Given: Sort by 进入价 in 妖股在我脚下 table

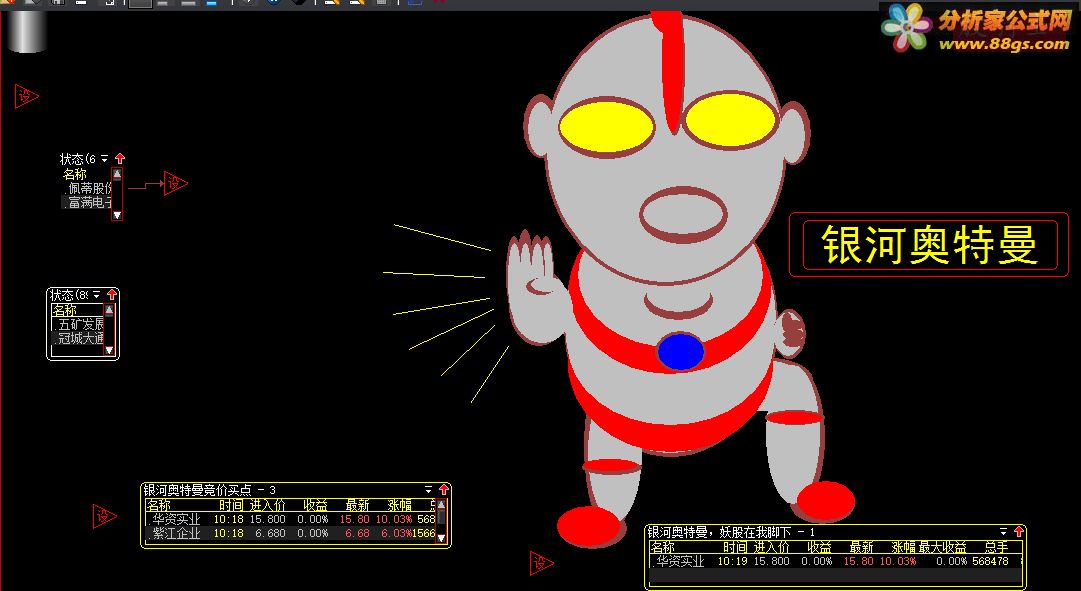Looking at the screenshot, I should click(x=771, y=548).
